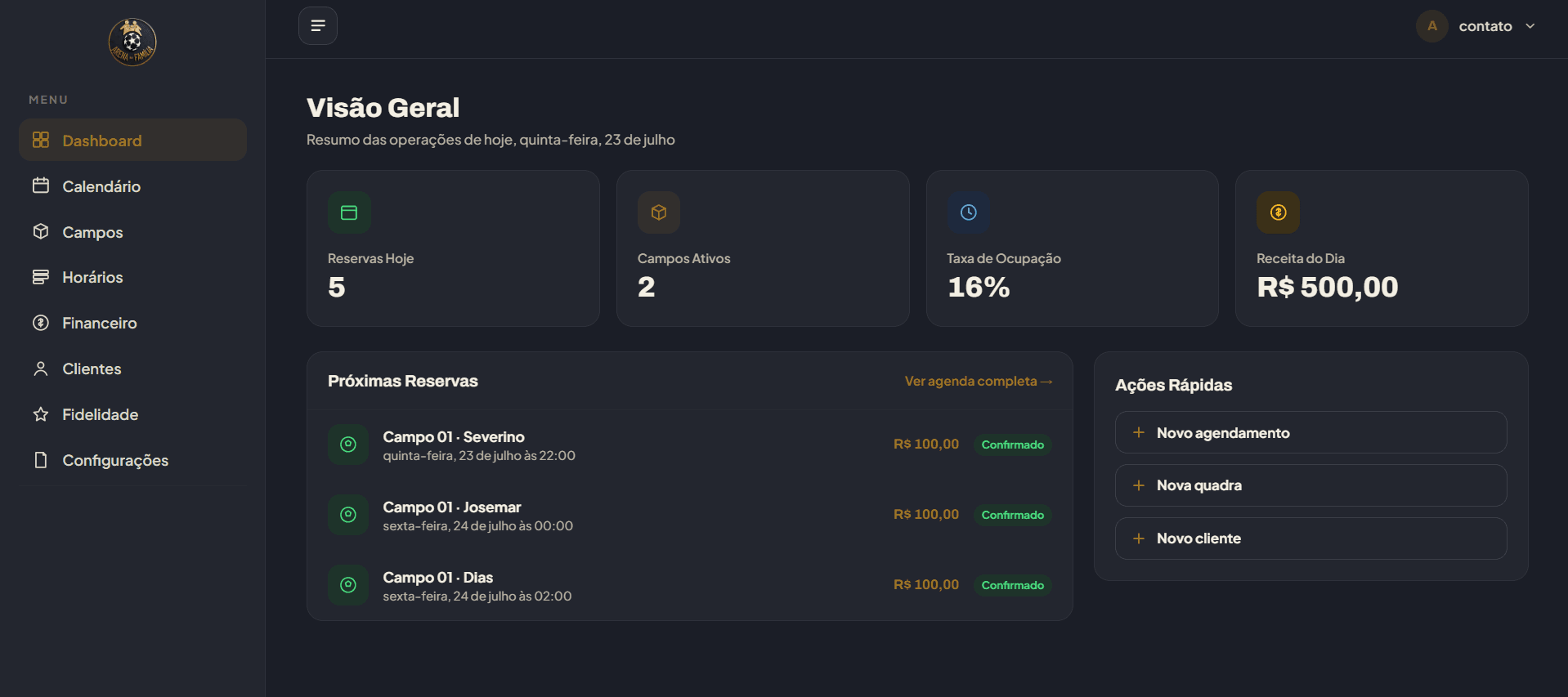This screenshot has width=1568, height=697.
Task: Select the target icon beside Dias reservation
Action: [x=348, y=585]
